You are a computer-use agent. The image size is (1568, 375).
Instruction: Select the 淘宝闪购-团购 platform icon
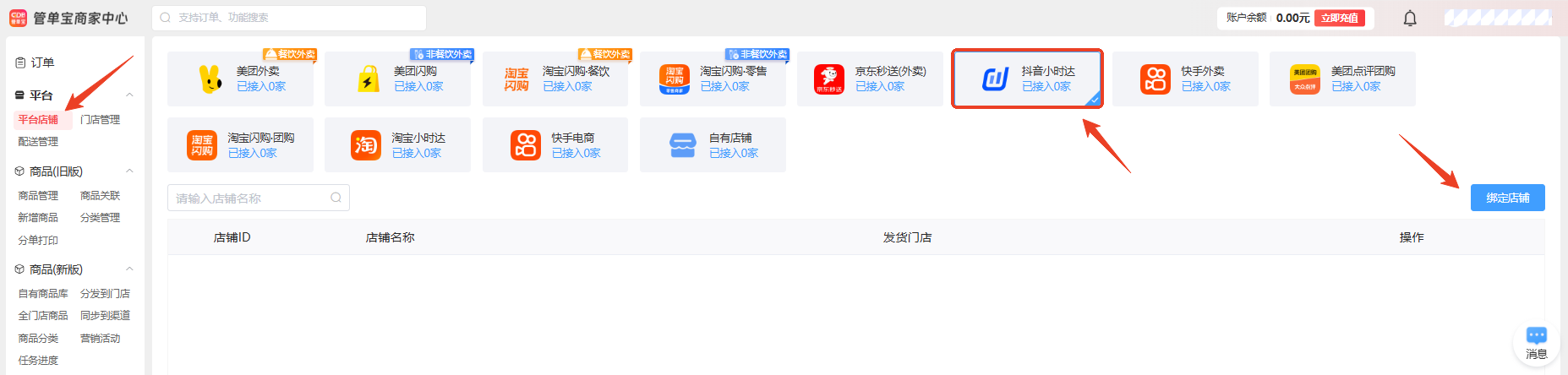202,145
